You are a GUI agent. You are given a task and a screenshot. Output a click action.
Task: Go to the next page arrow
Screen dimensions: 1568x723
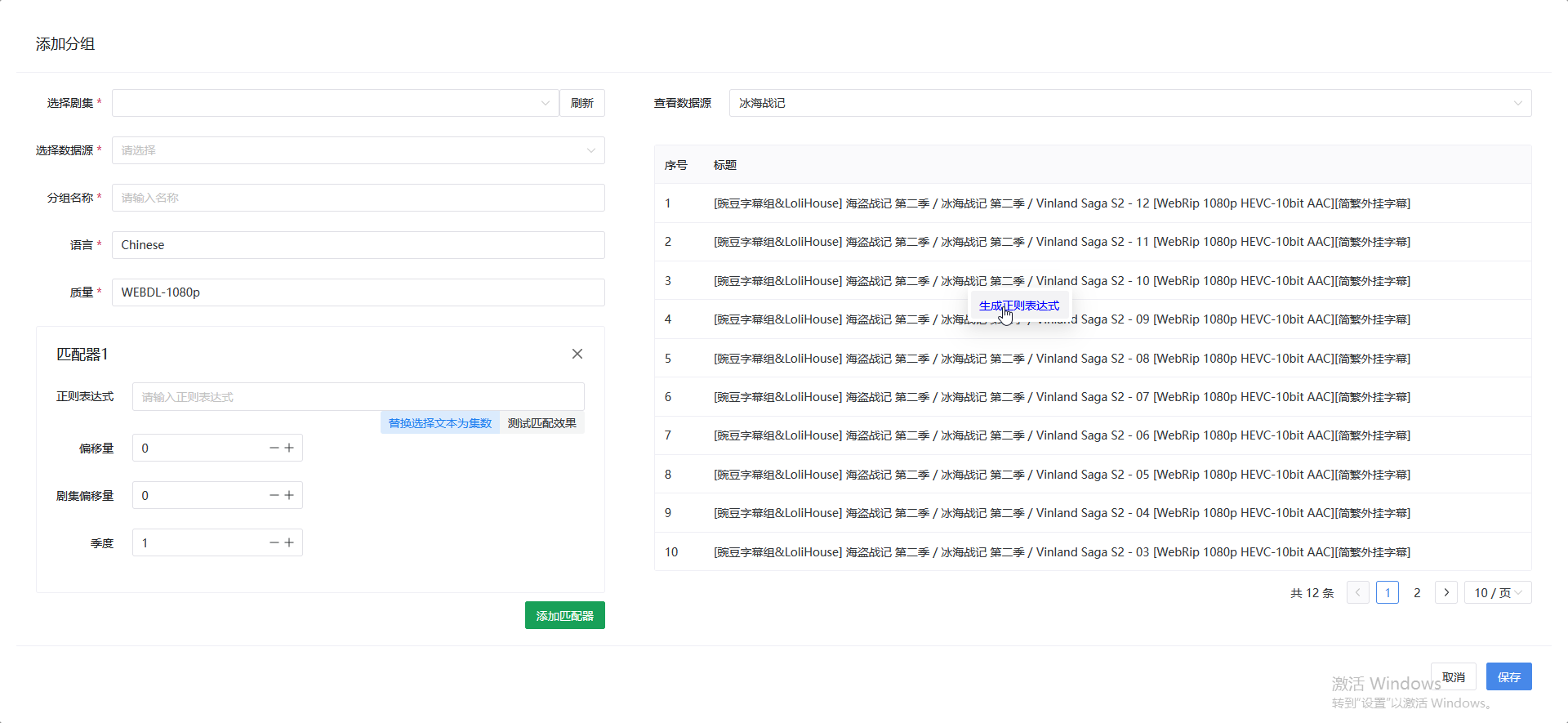[1446, 592]
